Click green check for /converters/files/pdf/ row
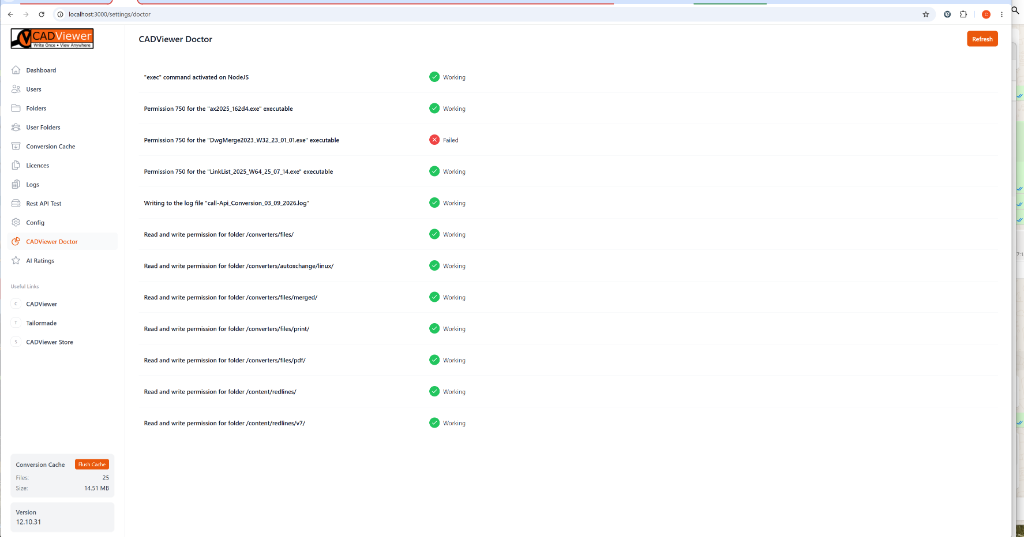This screenshot has height=537, width=1024. point(434,360)
